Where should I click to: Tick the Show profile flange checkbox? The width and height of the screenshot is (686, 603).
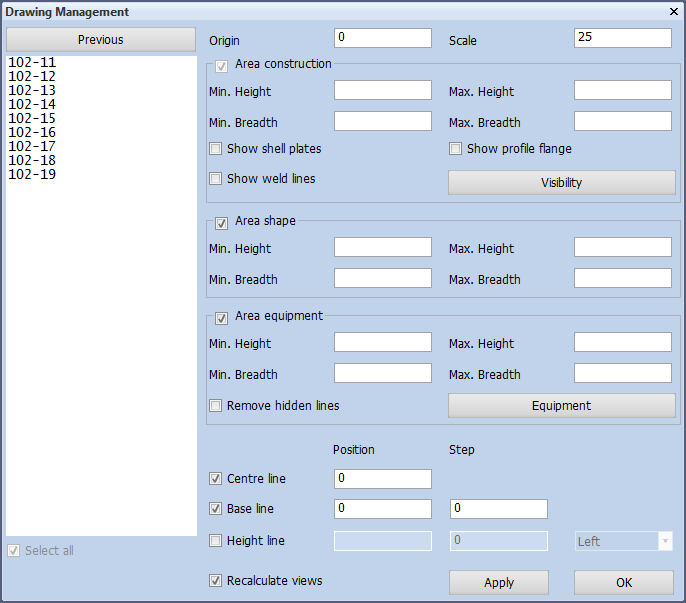[455, 149]
